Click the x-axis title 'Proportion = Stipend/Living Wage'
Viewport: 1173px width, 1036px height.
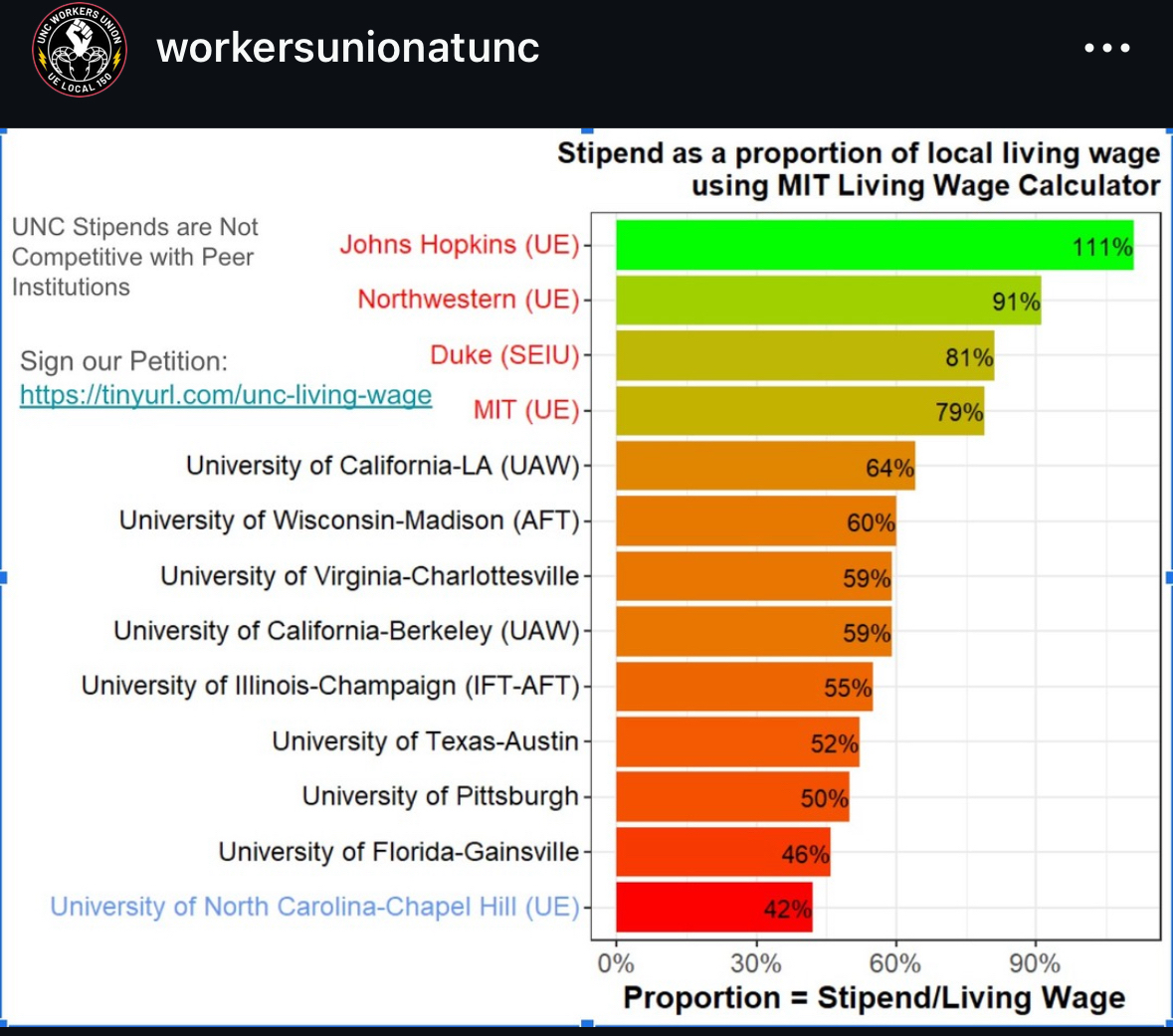874,998
